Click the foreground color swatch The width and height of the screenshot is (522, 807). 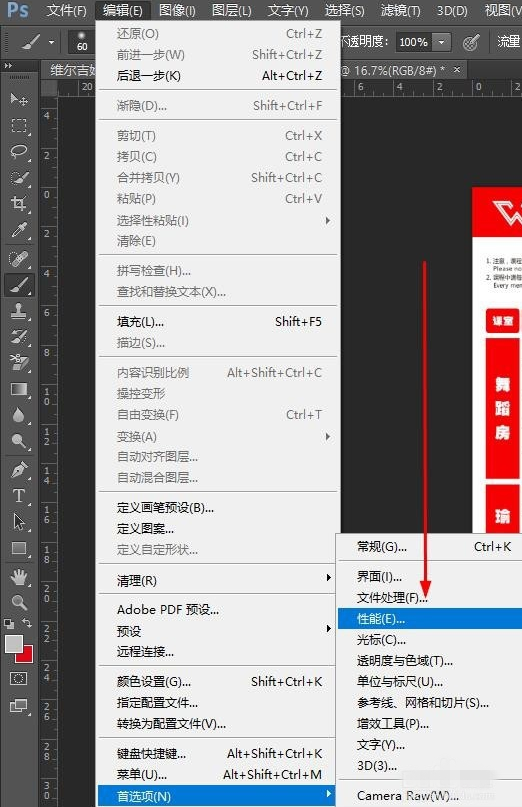pyautogui.click(x=13, y=643)
